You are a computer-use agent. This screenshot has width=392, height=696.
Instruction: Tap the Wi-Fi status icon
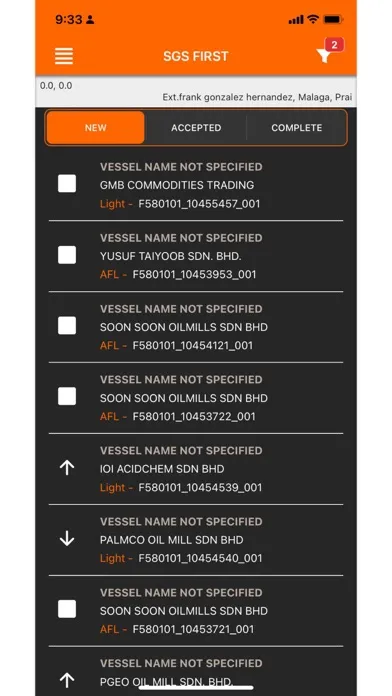313,19
